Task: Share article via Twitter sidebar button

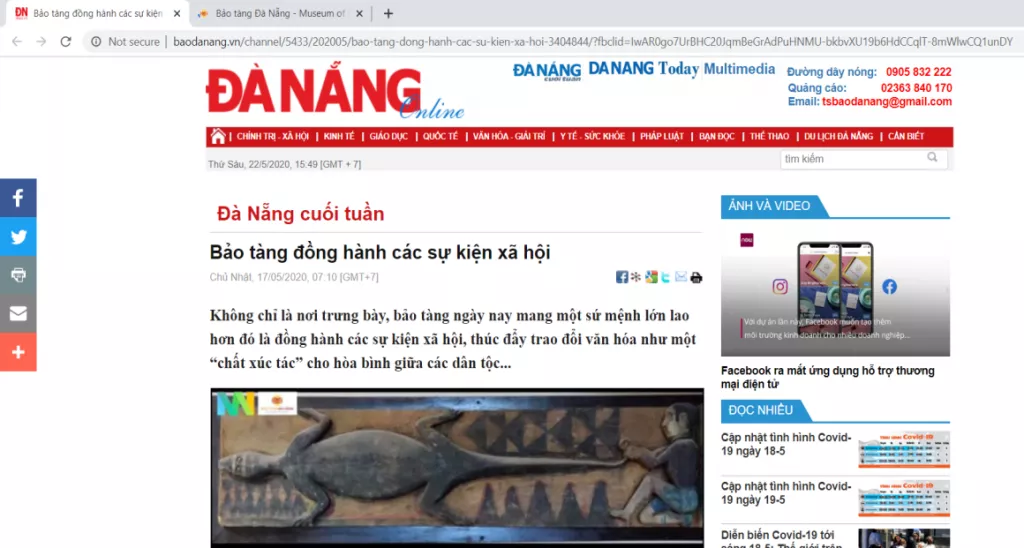Action: tap(18, 236)
